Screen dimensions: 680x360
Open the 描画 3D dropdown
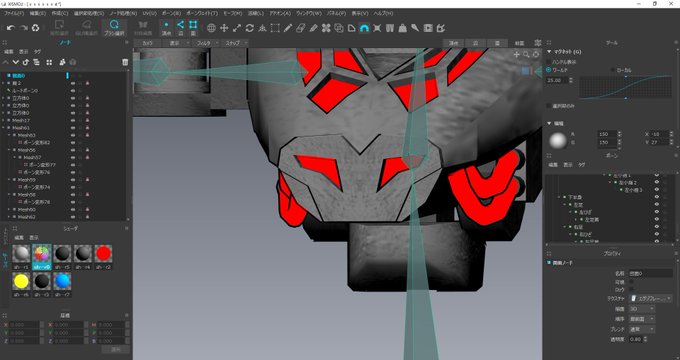click(x=642, y=309)
